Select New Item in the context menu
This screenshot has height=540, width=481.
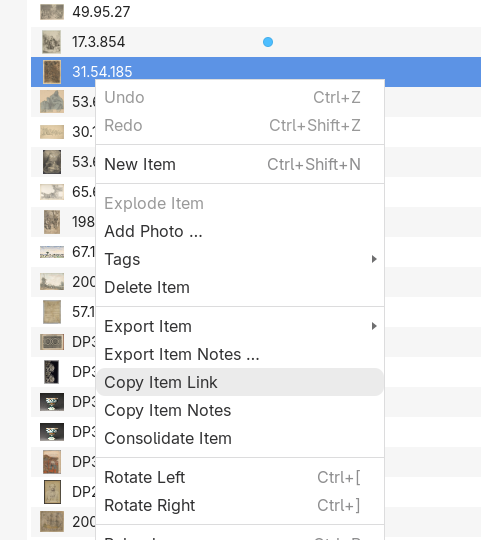240,164
